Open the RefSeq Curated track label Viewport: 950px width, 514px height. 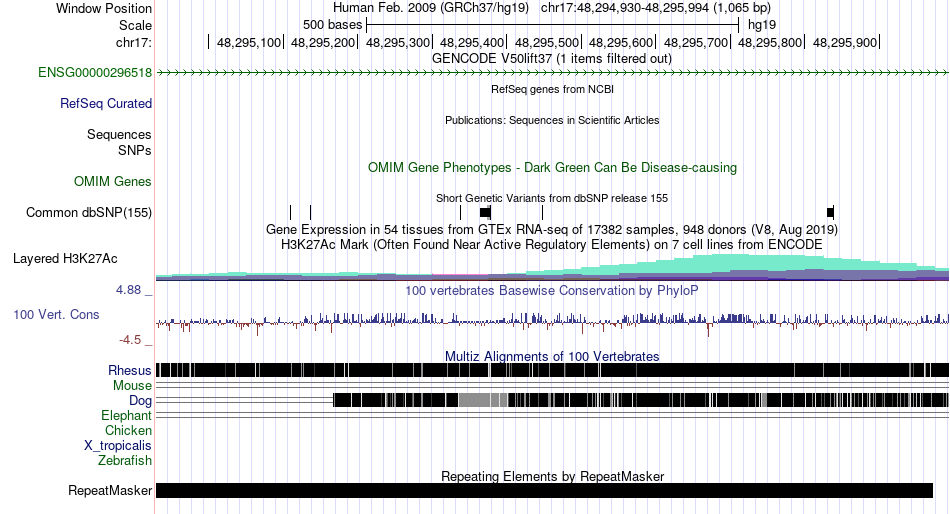[x=106, y=104]
